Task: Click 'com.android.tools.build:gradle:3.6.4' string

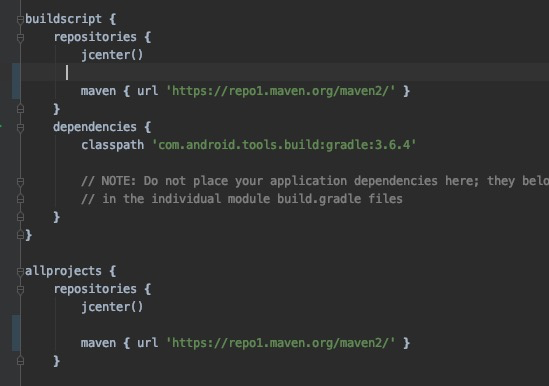Action: coord(284,145)
